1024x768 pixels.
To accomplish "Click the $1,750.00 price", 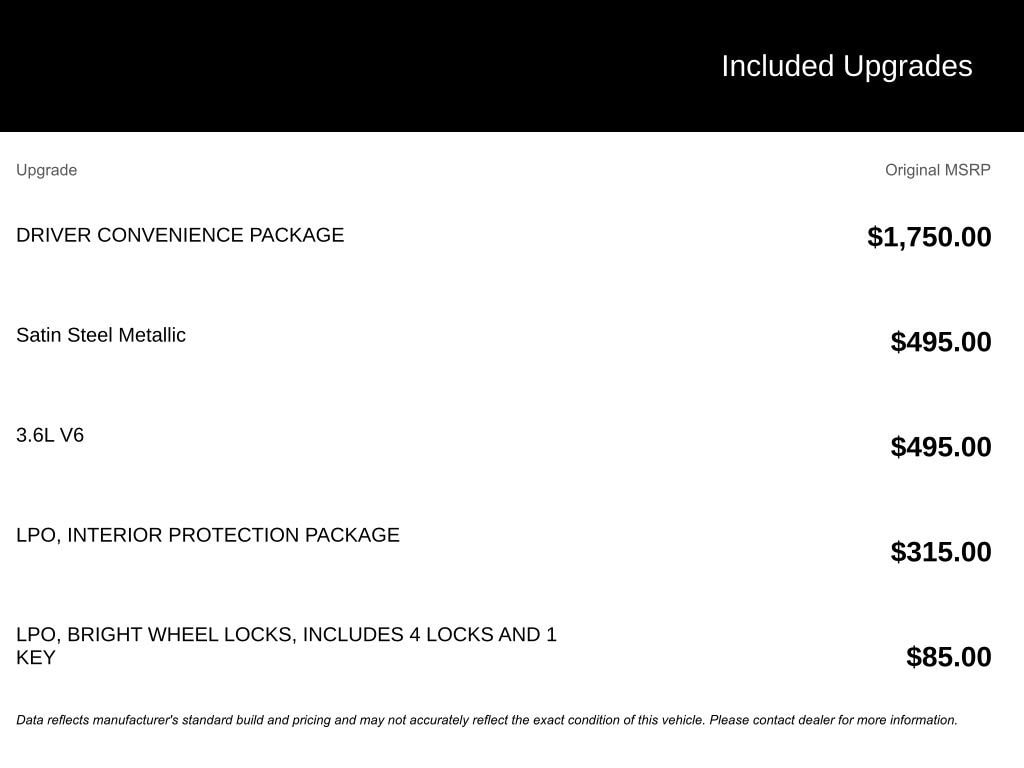I will tap(929, 237).
